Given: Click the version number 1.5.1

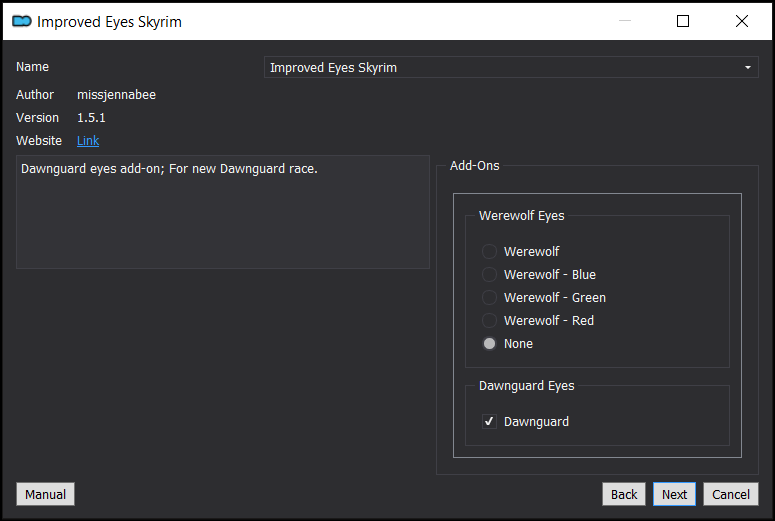Looking at the screenshot, I should [x=91, y=118].
